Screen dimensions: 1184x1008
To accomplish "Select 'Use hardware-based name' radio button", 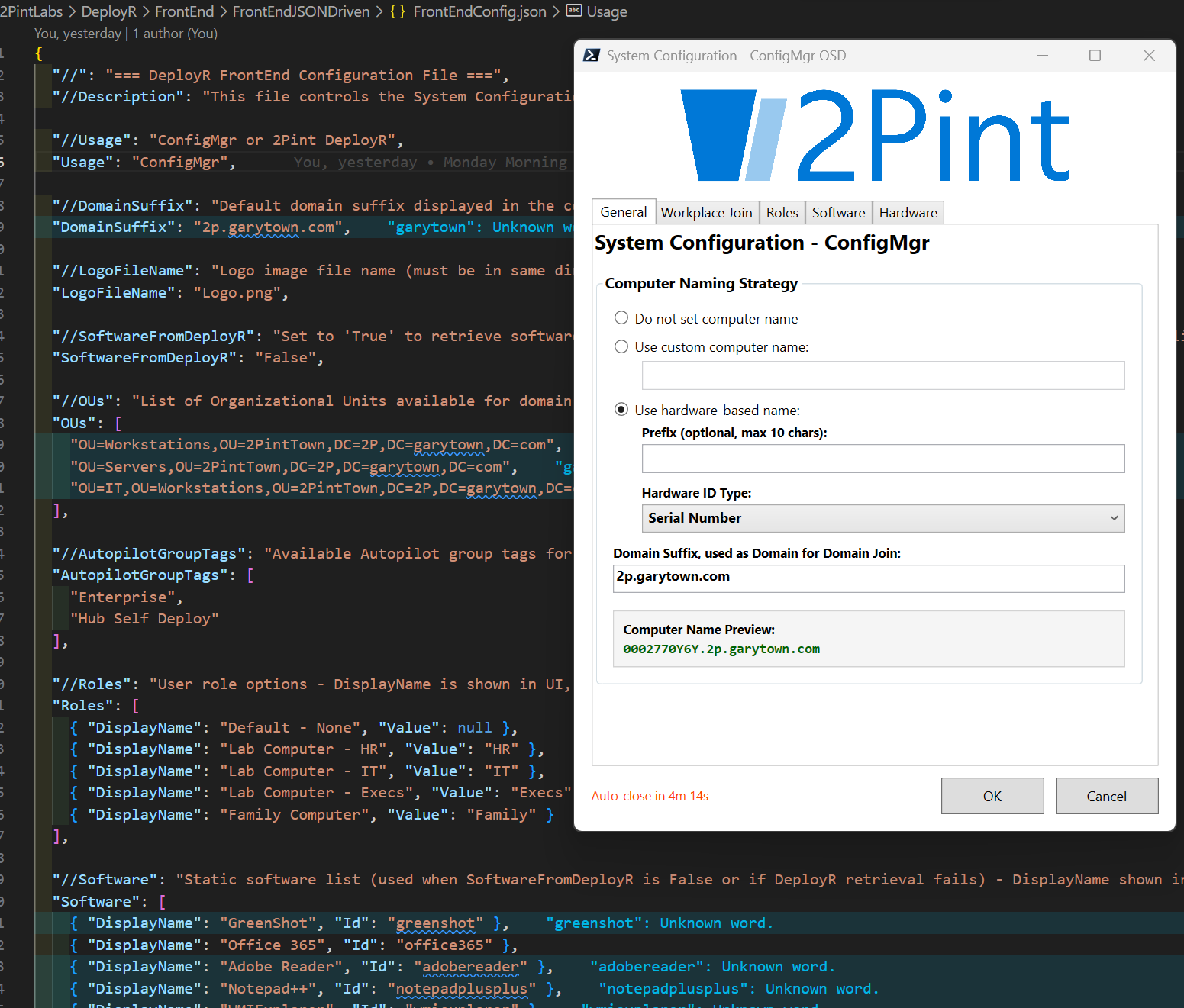I will click(x=621, y=410).
